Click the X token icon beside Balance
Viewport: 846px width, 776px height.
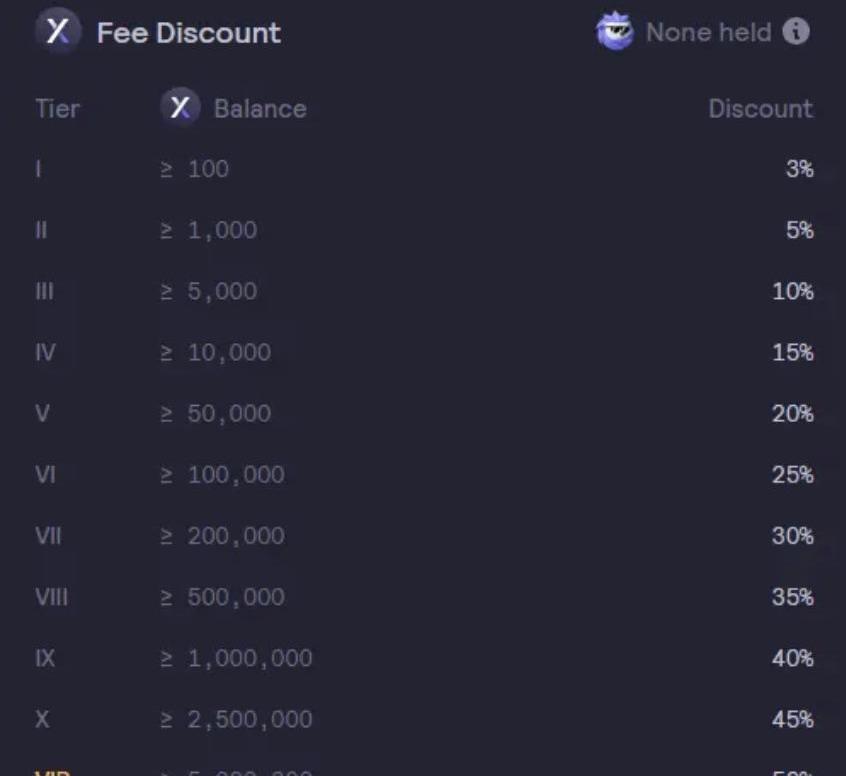tap(180, 108)
